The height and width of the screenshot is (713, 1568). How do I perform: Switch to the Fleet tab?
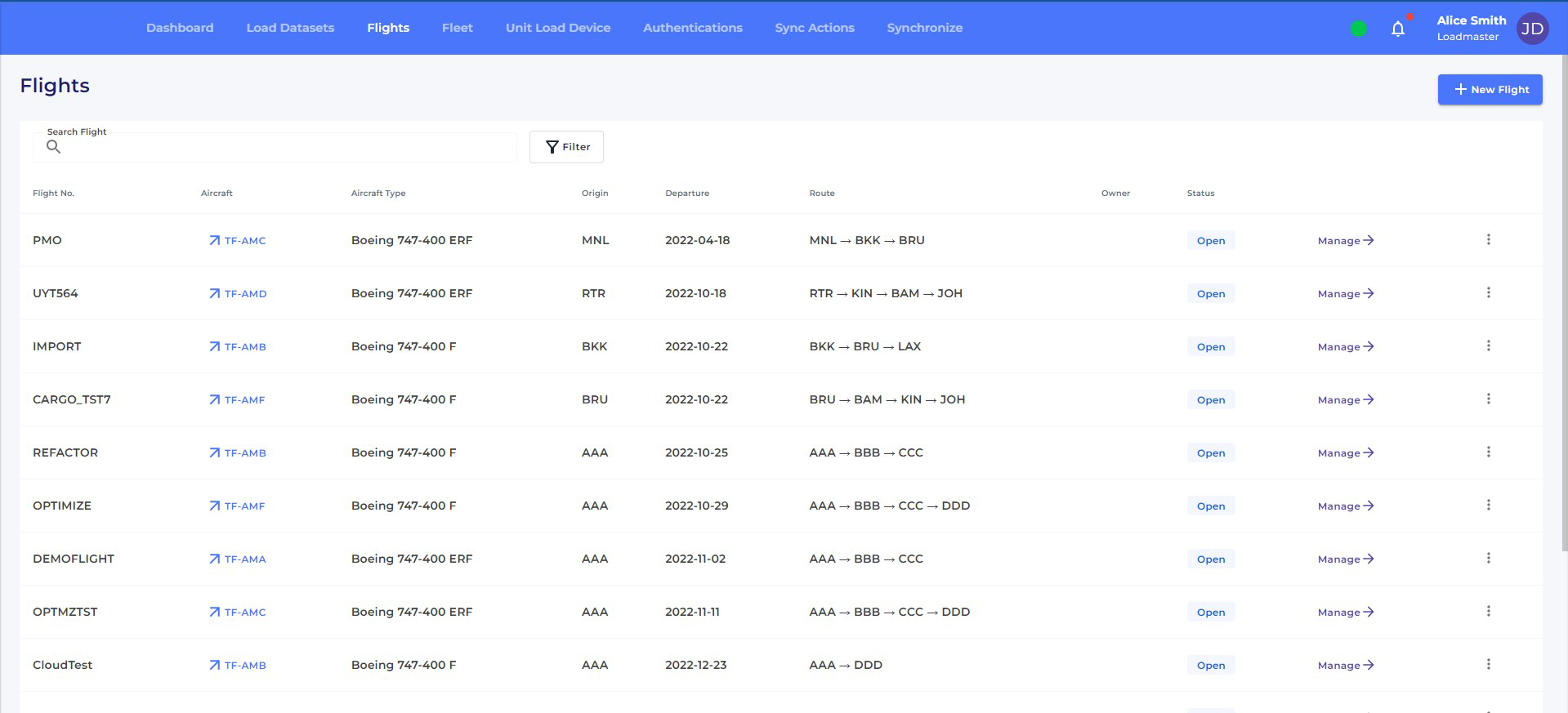pos(458,28)
